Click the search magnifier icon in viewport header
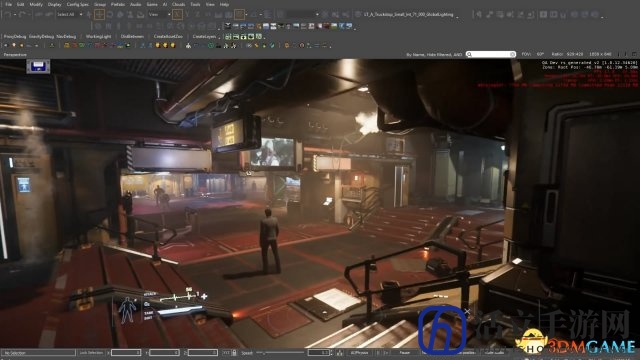 (469, 54)
